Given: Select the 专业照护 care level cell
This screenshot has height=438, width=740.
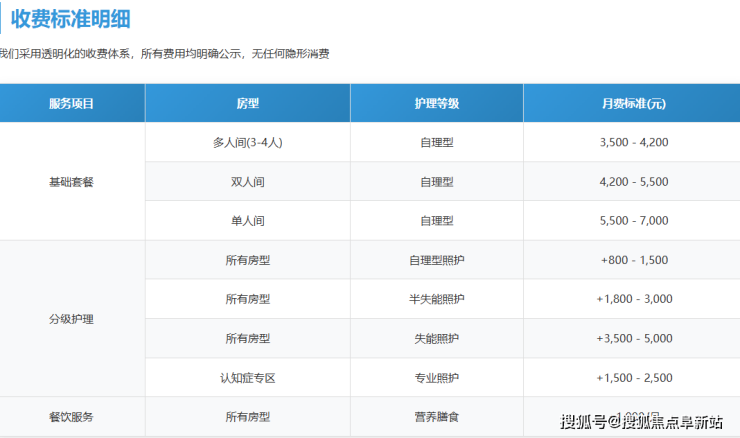Looking at the screenshot, I should [436, 378].
